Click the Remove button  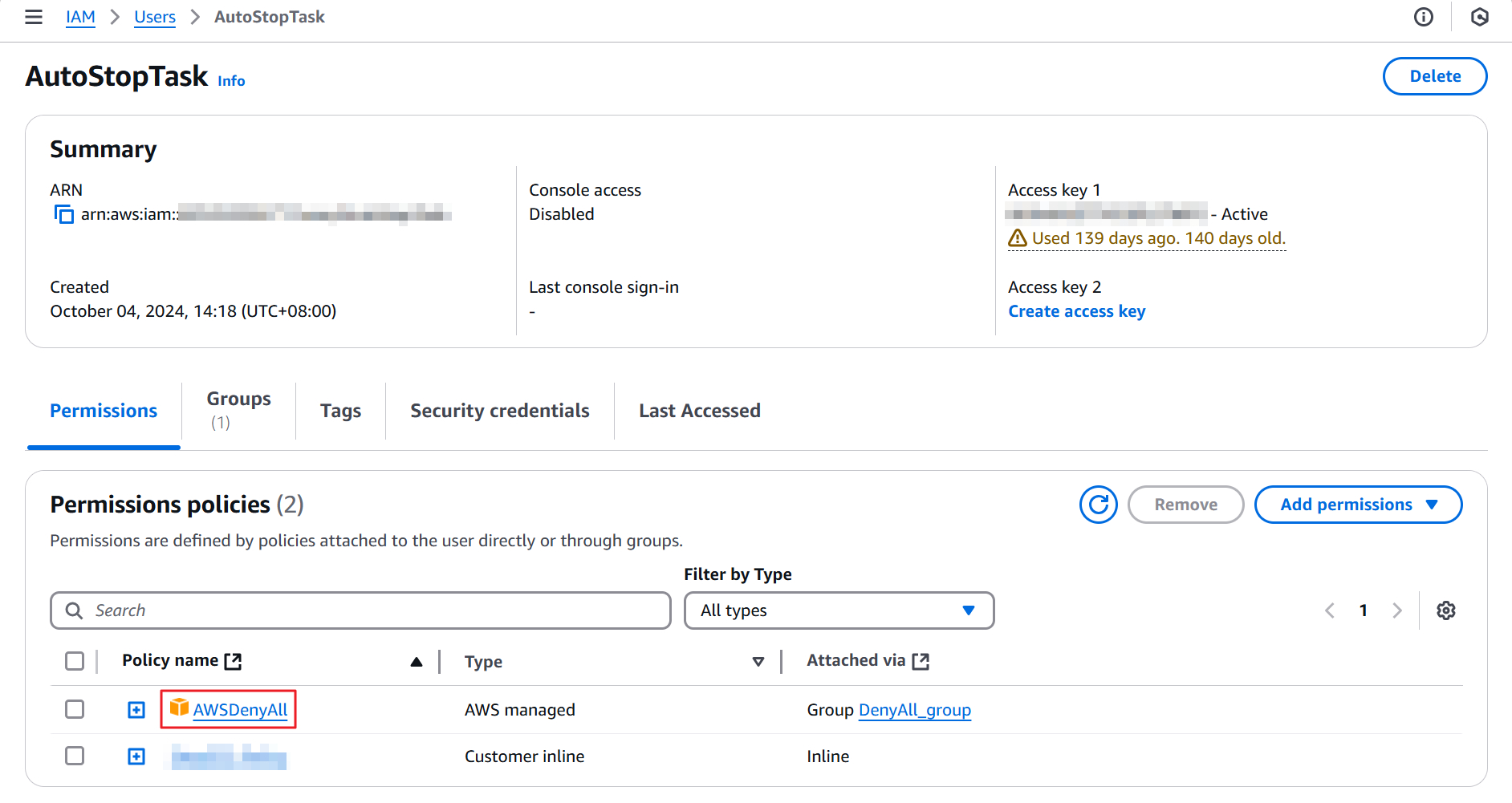point(1185,505)
